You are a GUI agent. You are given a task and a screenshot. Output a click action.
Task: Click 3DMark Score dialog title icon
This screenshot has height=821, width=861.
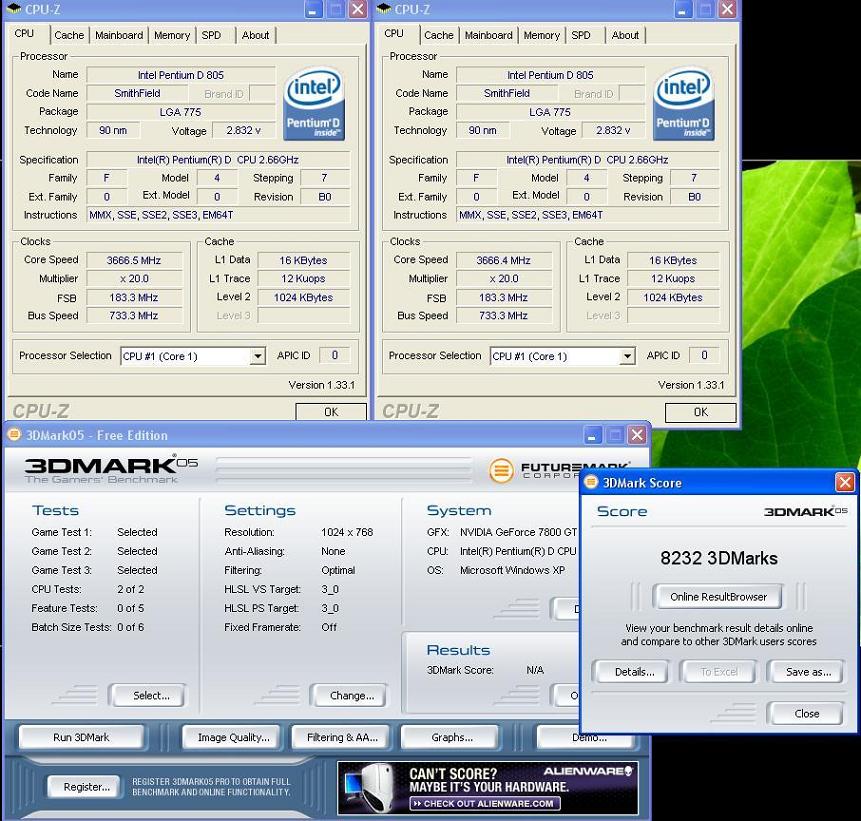tap(591, 483)
